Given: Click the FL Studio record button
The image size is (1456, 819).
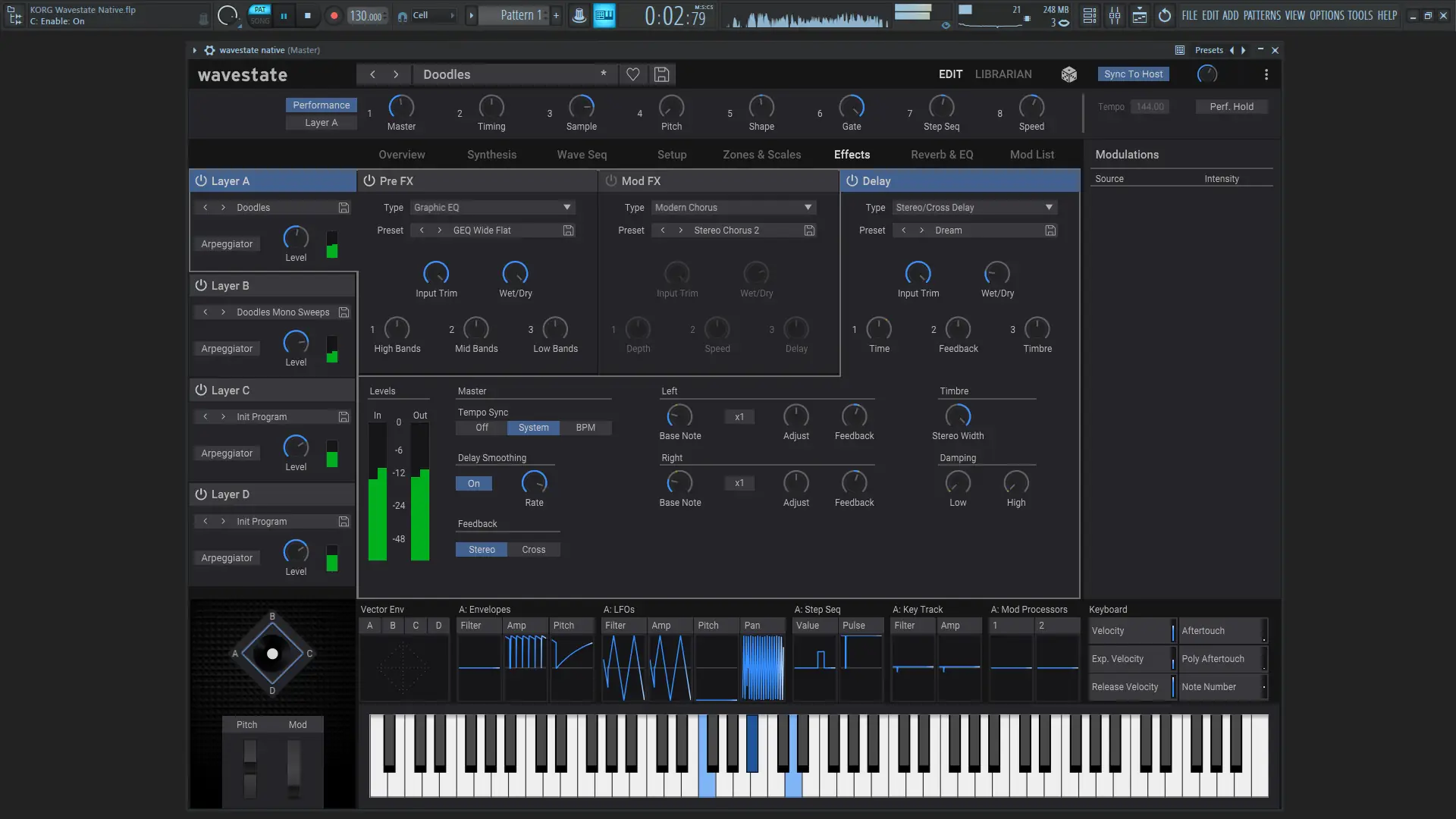Looking at the screenshot, I should 334,16.
